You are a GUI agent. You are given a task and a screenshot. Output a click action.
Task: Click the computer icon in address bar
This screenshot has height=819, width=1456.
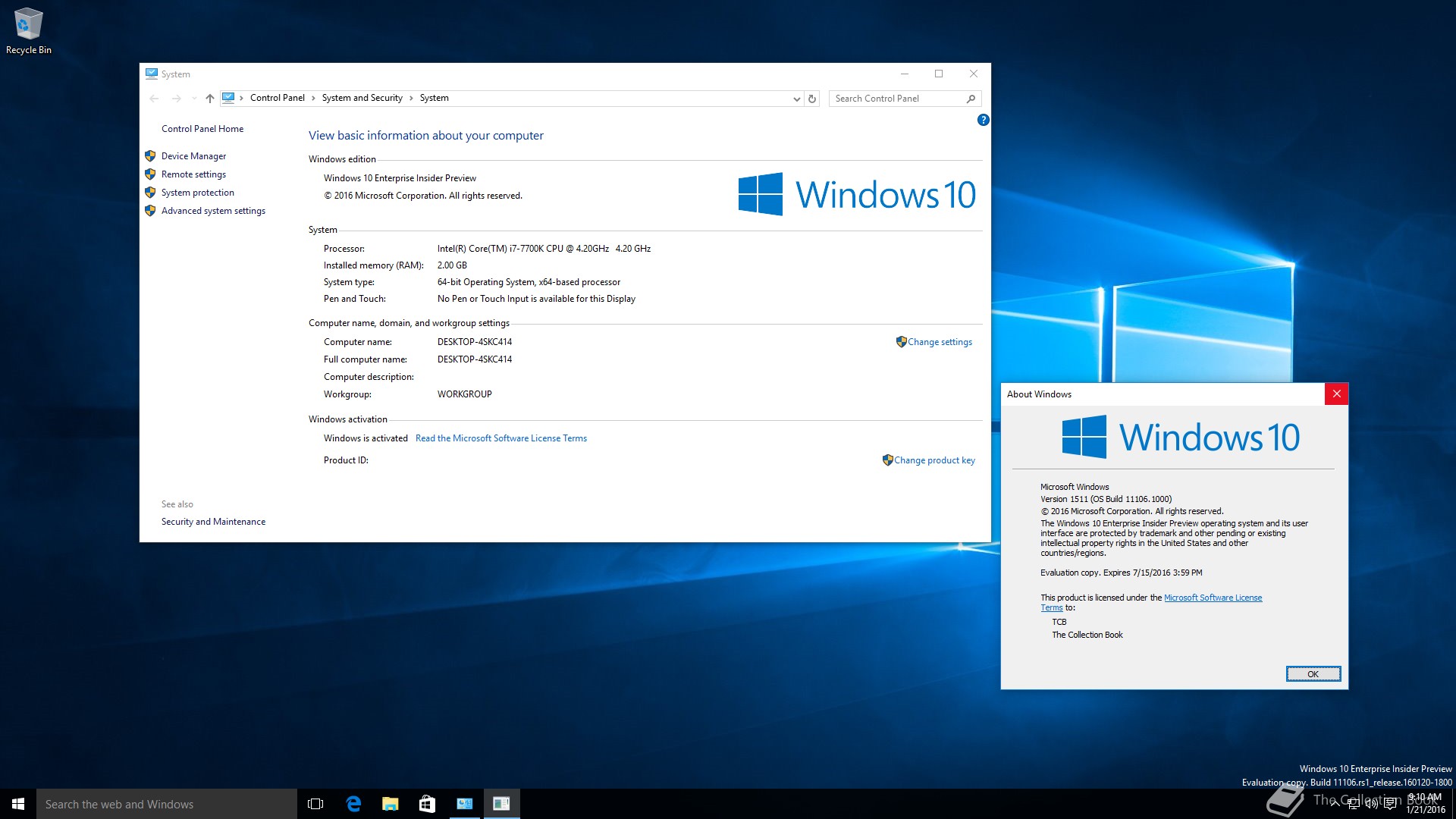pyautogui.click(x=228, y=98)
